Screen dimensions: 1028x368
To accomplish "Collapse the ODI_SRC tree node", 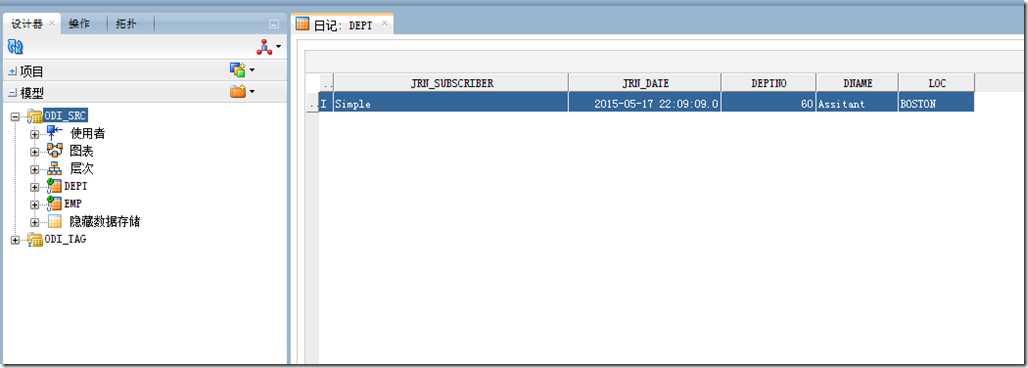I will click(15, 117).
